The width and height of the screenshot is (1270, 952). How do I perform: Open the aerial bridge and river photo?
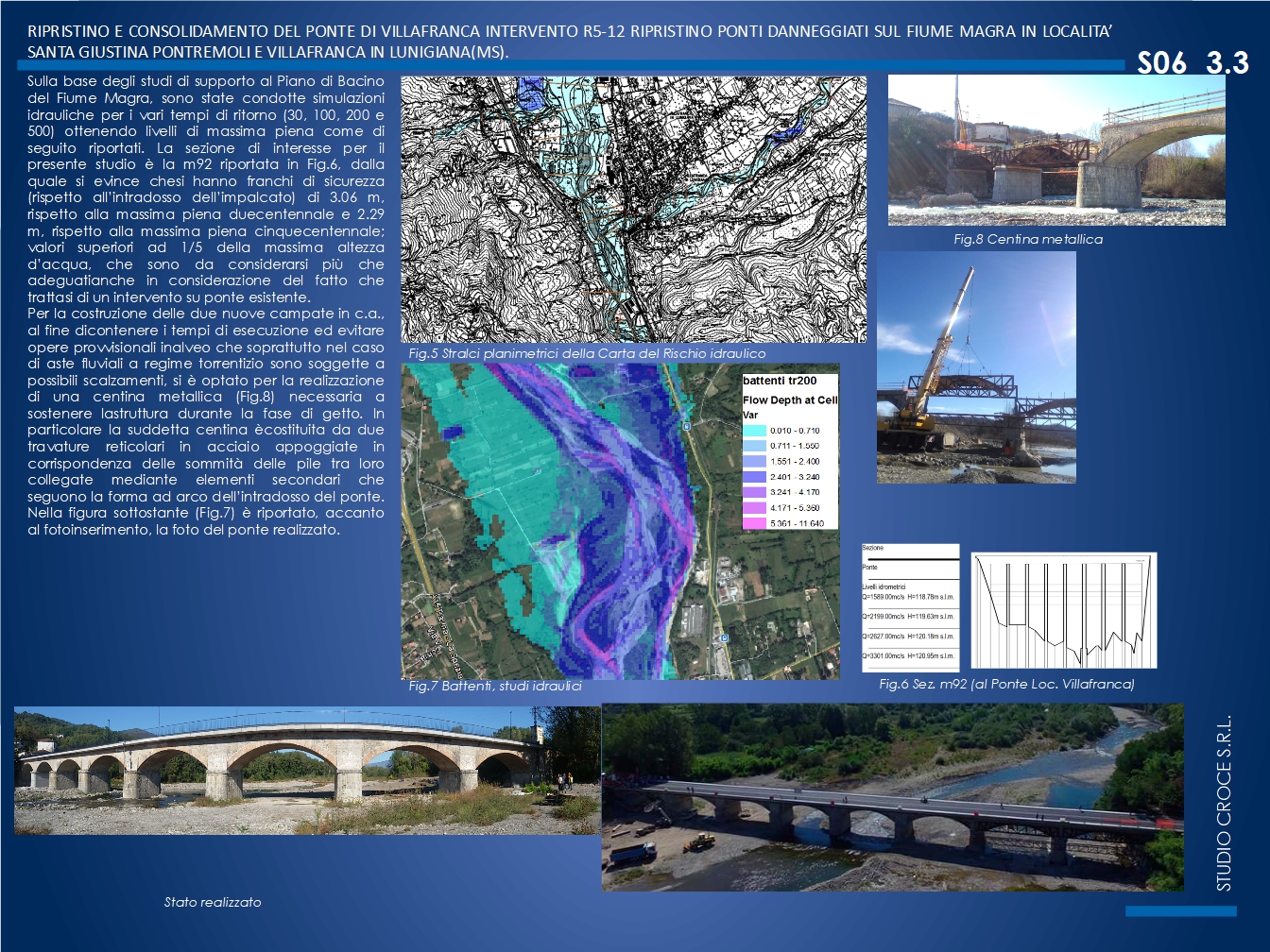(x=893, y=797)
